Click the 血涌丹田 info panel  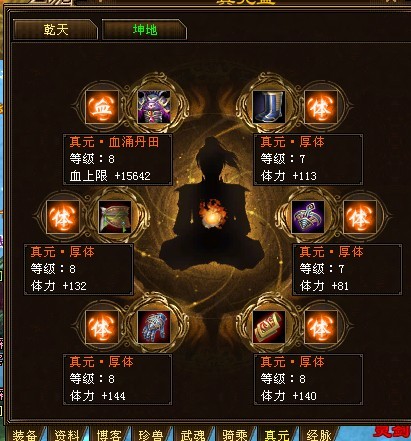pyautogui.click(x=118, y=159)
